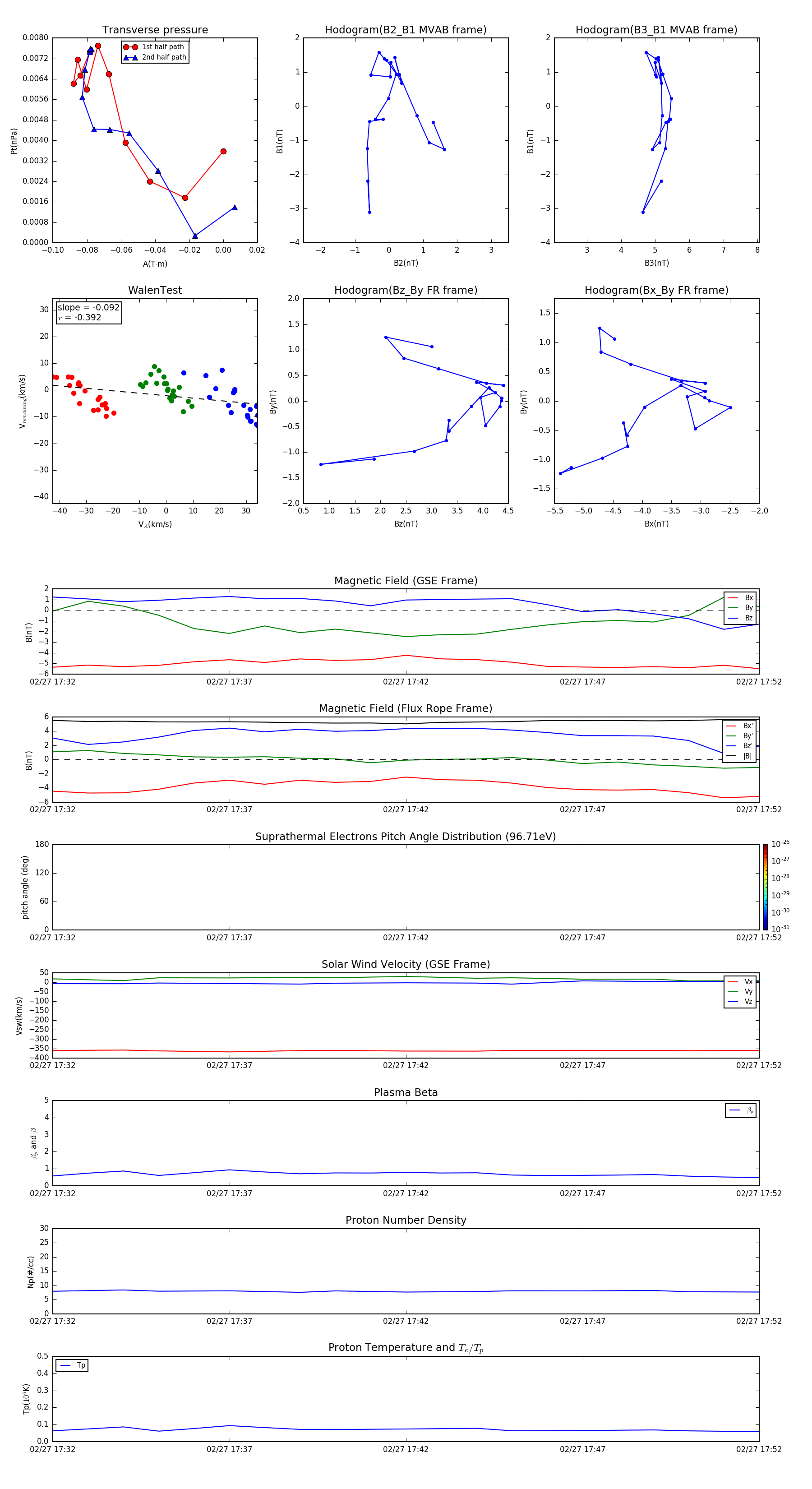Click the 'Hodogram(Bx_By FR frame)' title
This screenshot has width=812, height=1489.
pos(656,290)
